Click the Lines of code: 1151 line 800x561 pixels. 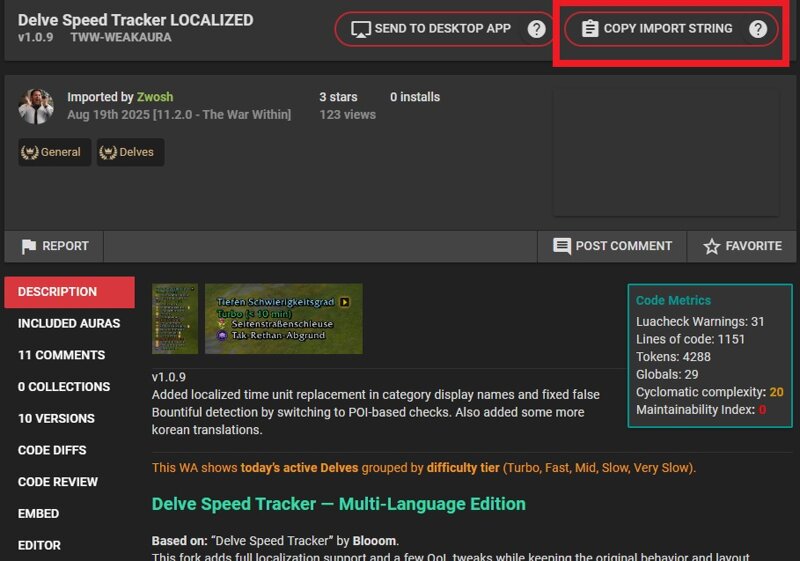click(x=690, y=340)
